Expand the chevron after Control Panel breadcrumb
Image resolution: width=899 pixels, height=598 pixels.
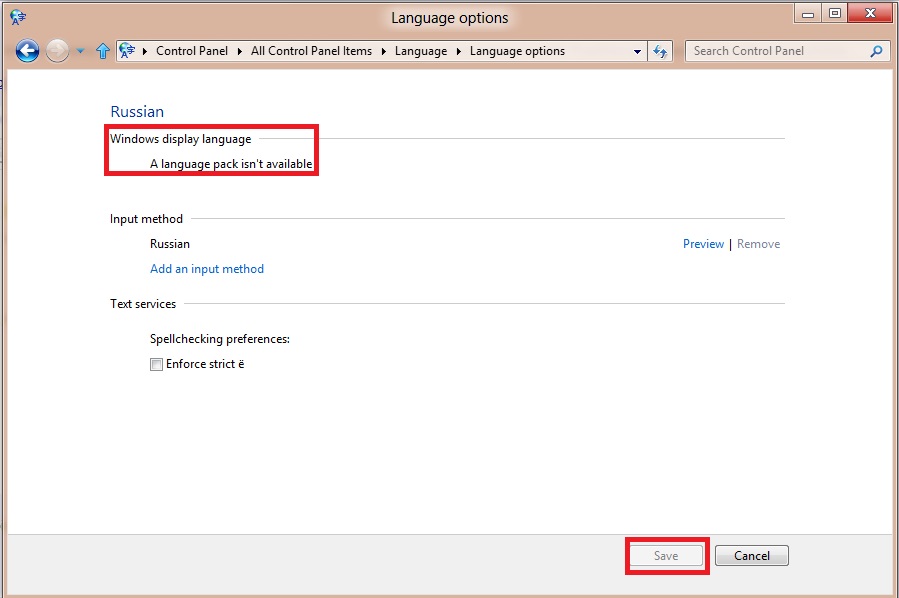(x=240, y=51)
